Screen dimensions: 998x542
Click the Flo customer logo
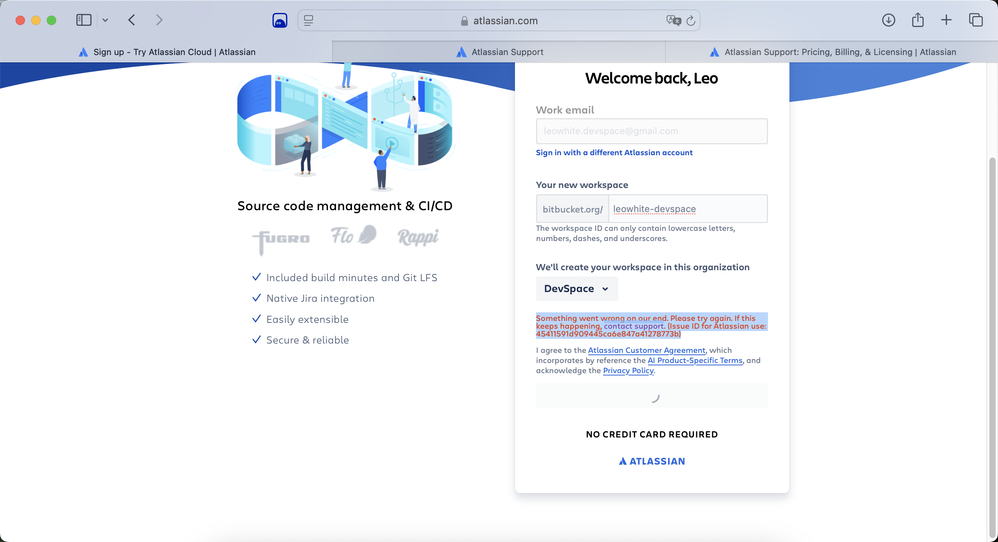click(354, 235)
